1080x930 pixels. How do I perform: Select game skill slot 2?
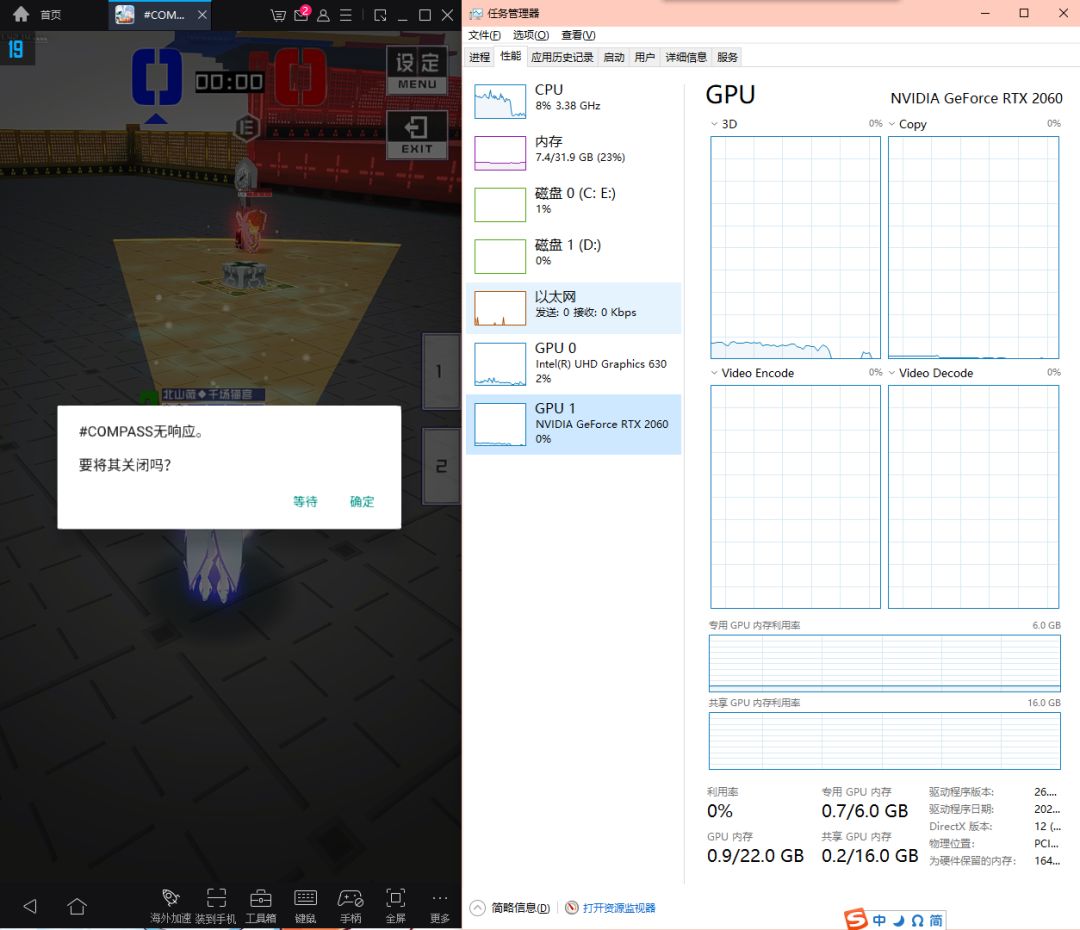(x=440, y=466)
